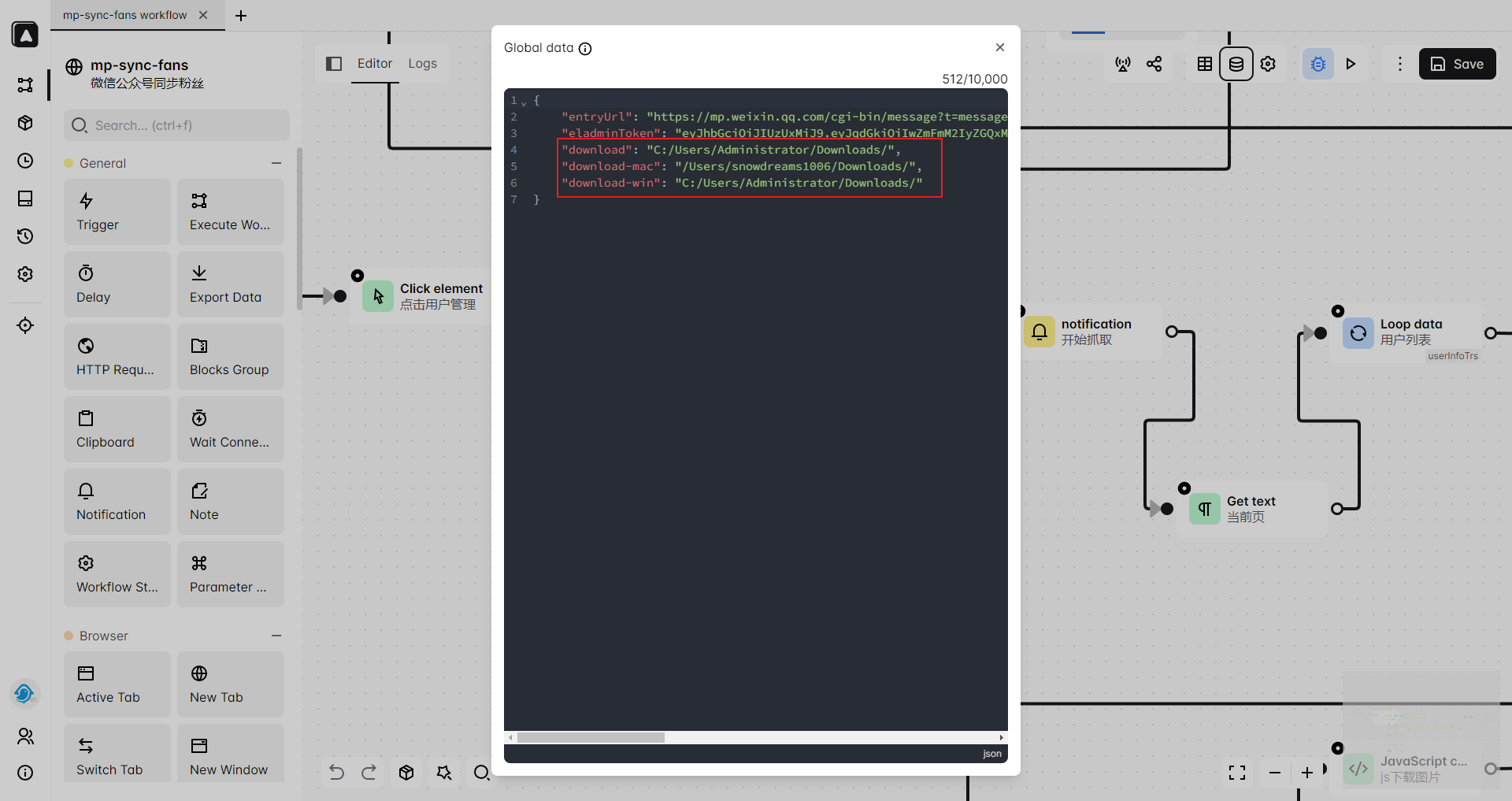Image resolution: width=1512 pixels, height=801 pixels.
Task: Collapse the Browser blocks section
Action: [x=276, y=636]
